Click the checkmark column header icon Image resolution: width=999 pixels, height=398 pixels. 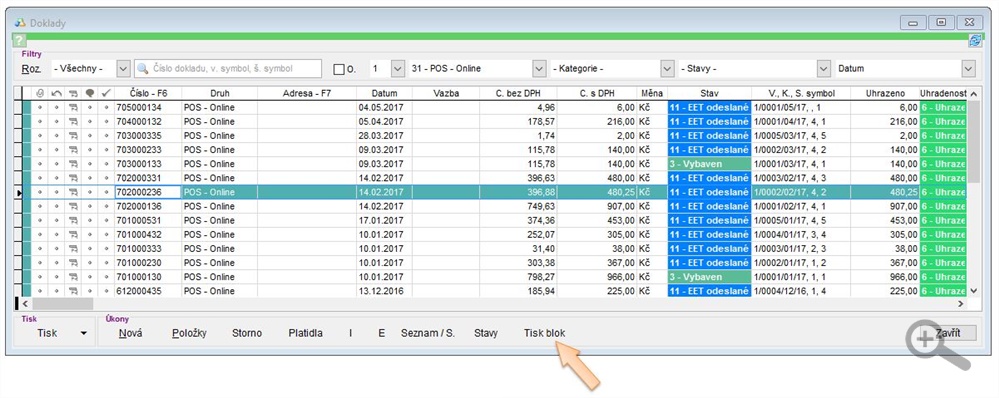[x=106, y=93]
